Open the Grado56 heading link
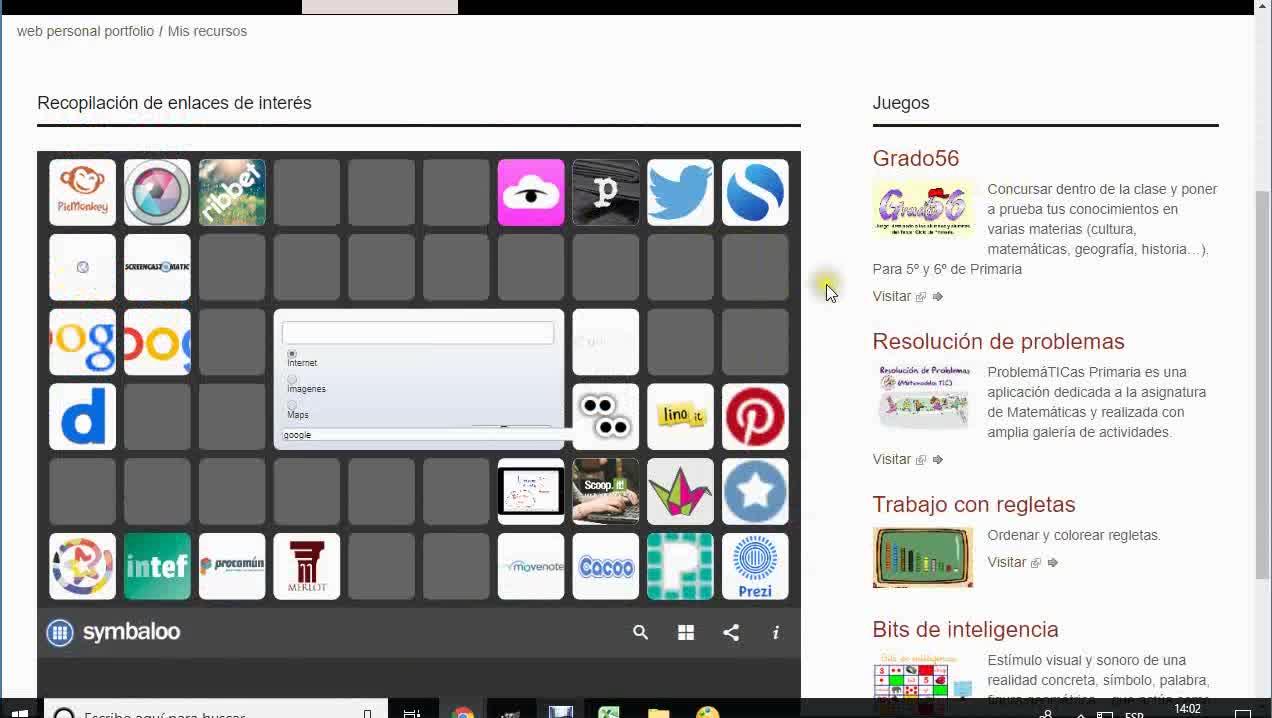 [916, 158]
